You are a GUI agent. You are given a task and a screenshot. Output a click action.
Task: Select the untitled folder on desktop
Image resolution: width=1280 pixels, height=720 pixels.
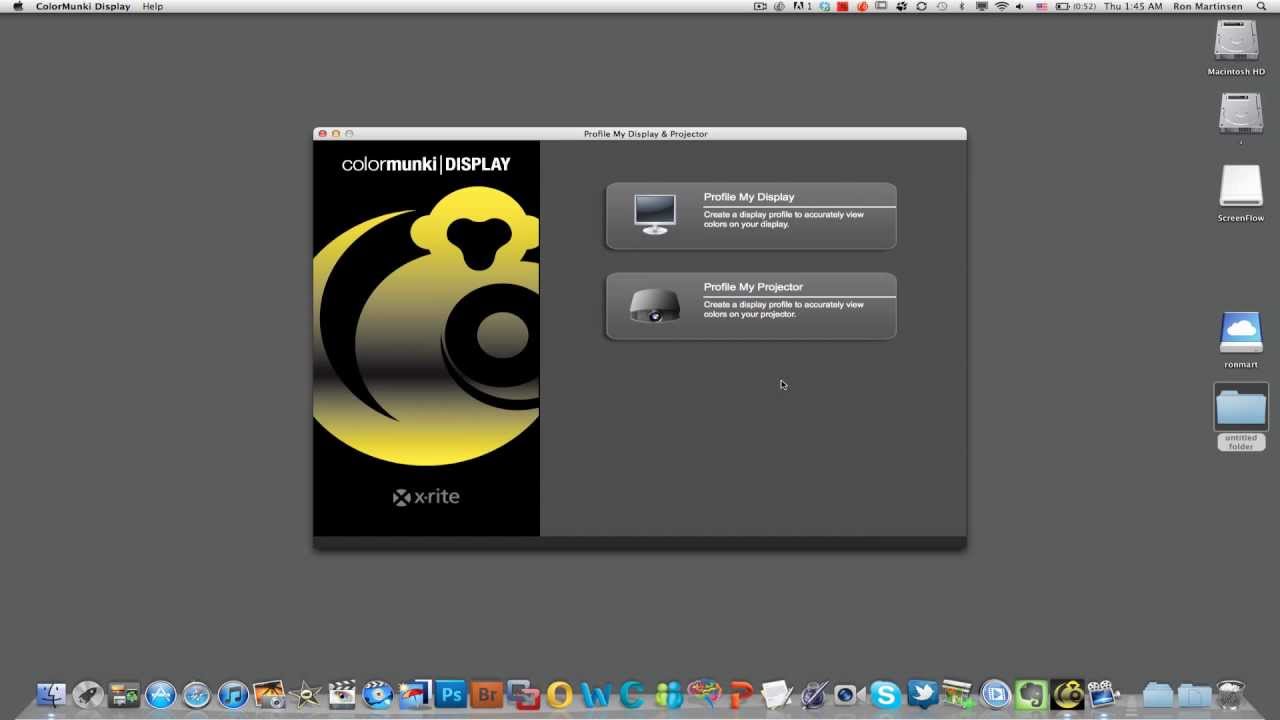(x=1241, y=417)
